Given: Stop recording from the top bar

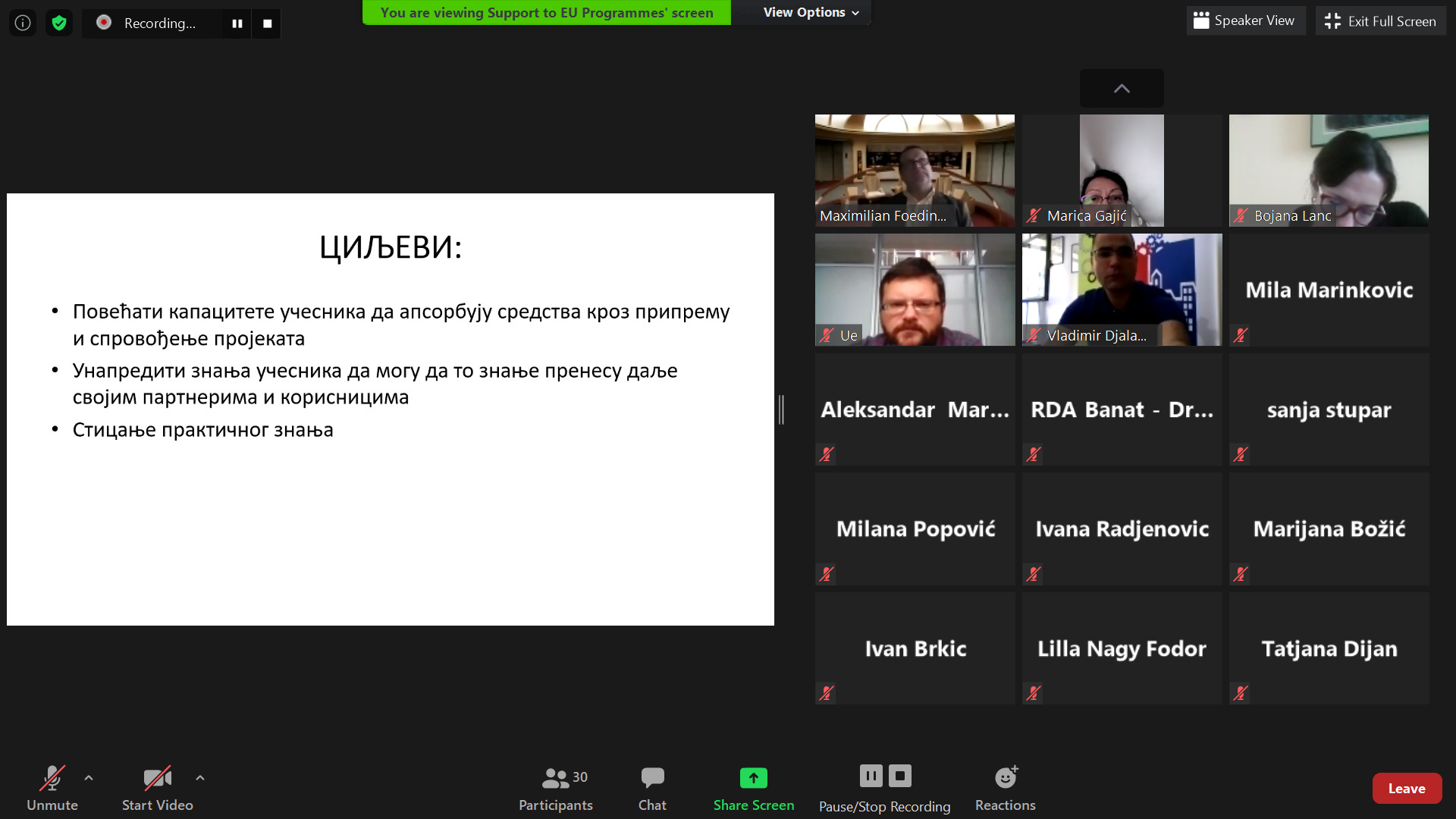Looking at the screenshot, I should (x=267, y=24).
